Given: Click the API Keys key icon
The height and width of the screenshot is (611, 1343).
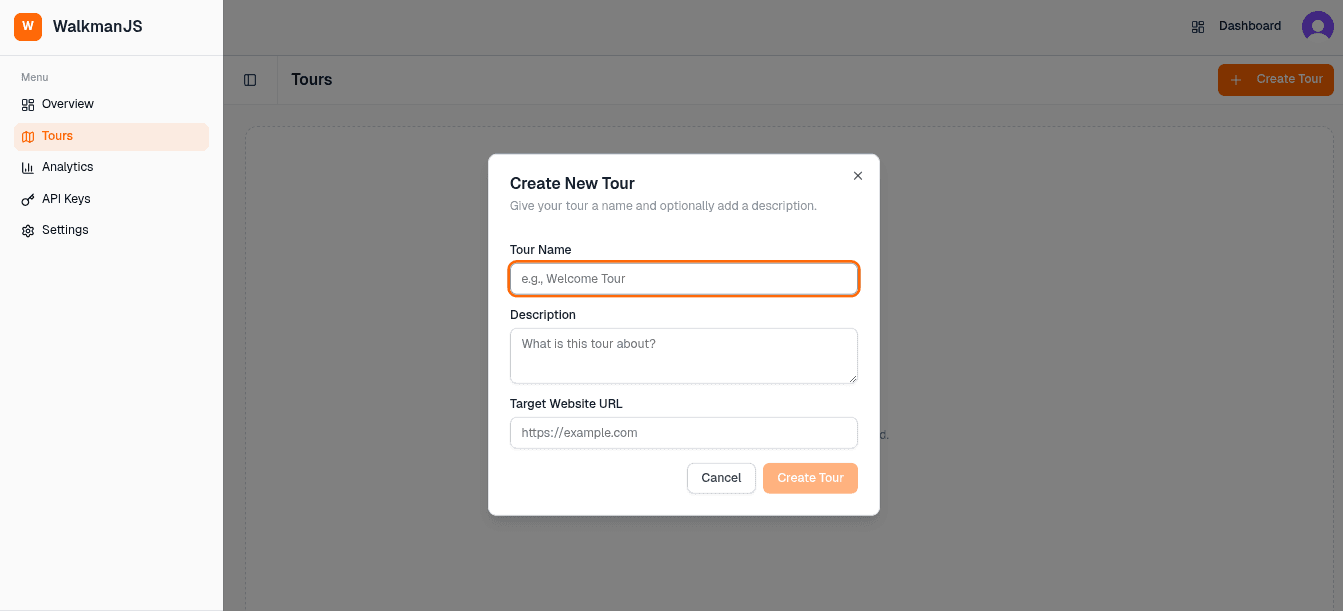Looking at the screenshot, I should [x=28, y=199].
